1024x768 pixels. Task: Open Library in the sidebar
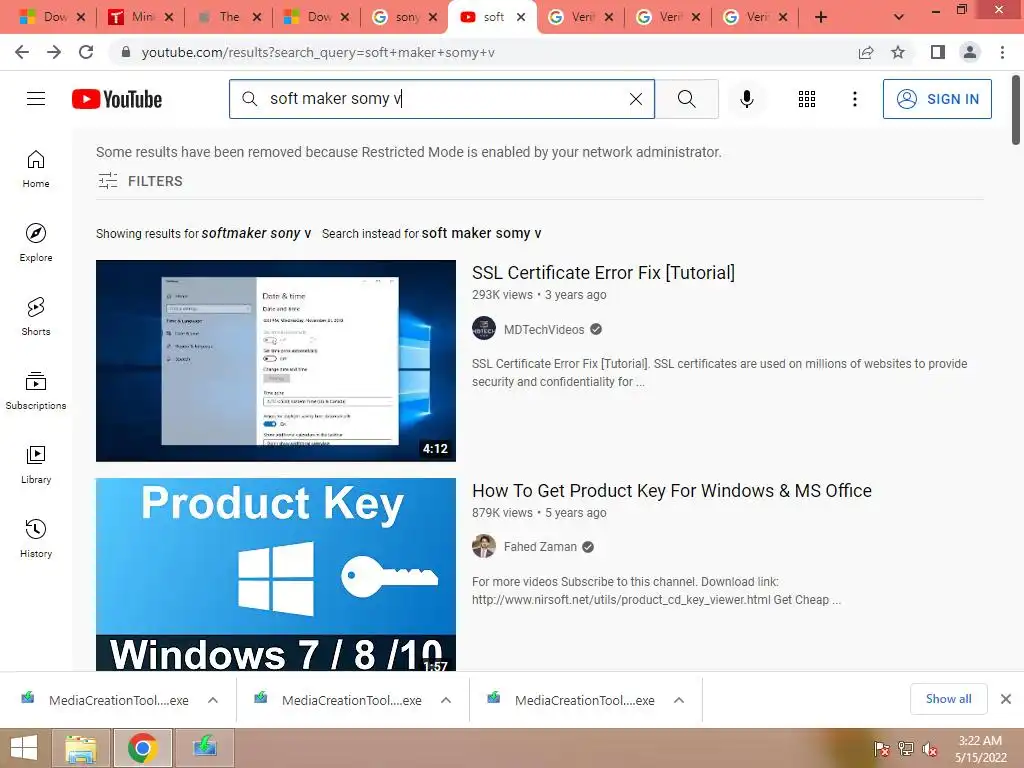[x=36, y=464]
